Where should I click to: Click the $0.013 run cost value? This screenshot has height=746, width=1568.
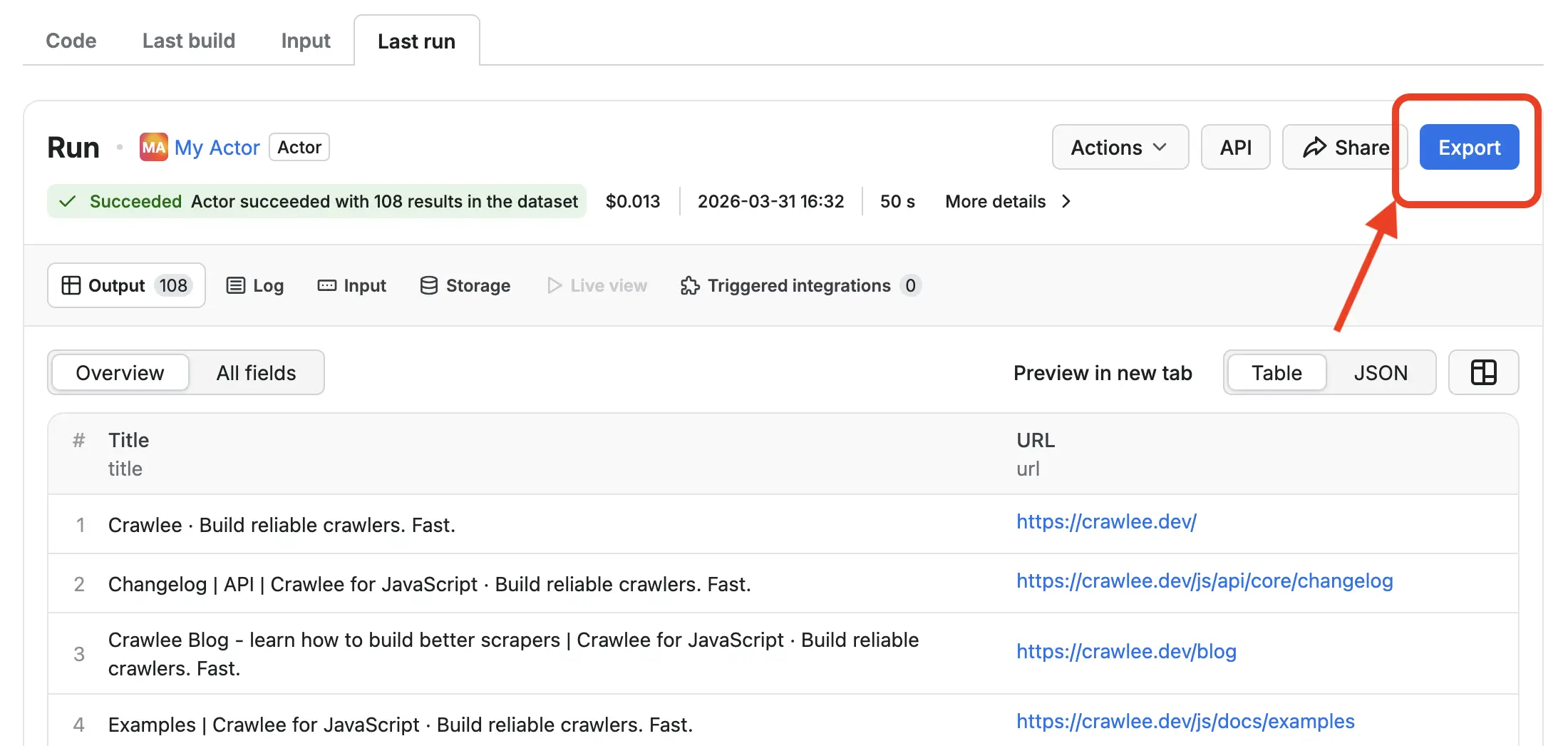coord(633,201)
